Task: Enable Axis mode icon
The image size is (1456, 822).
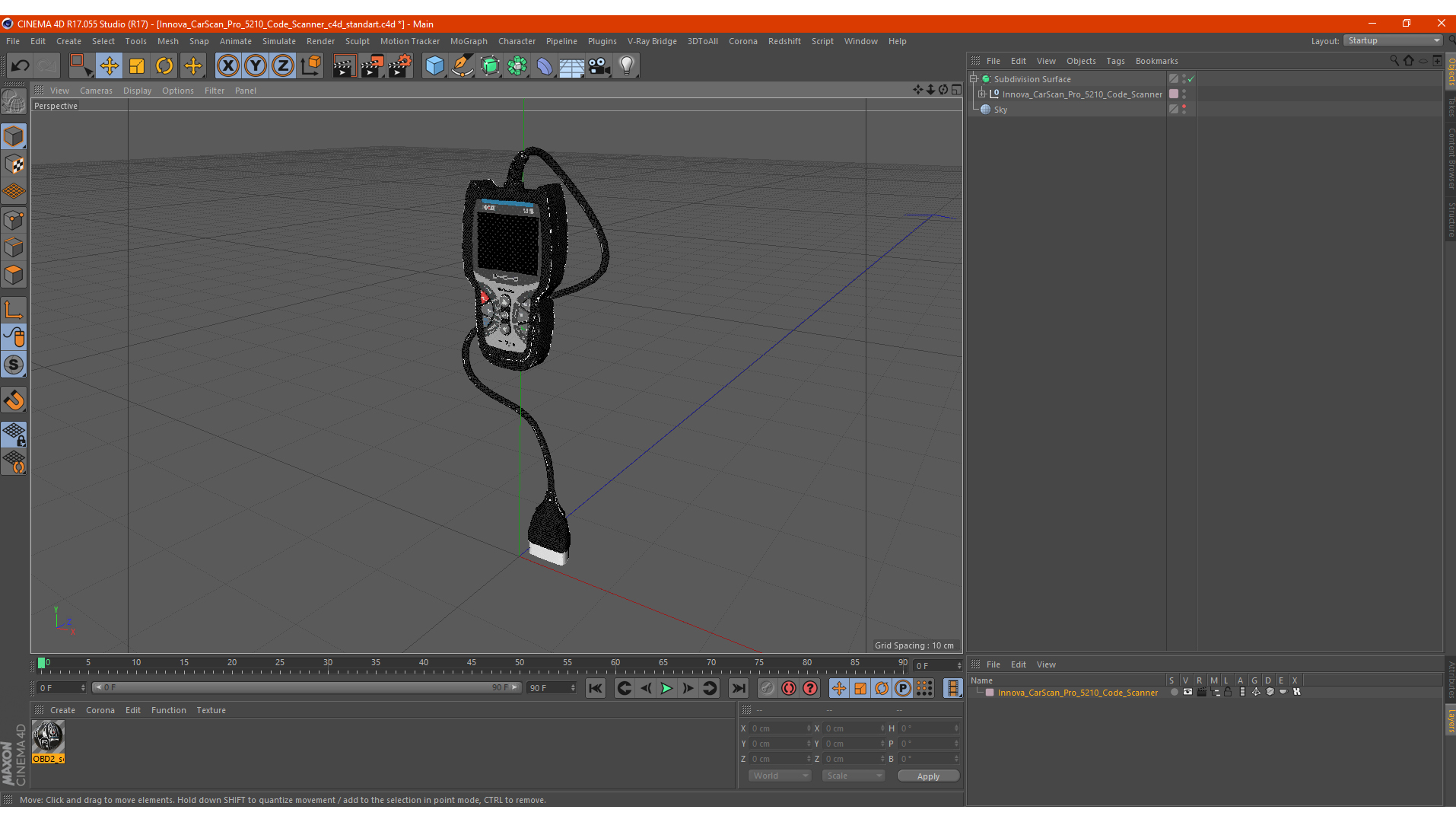Action: pos(14,310)
